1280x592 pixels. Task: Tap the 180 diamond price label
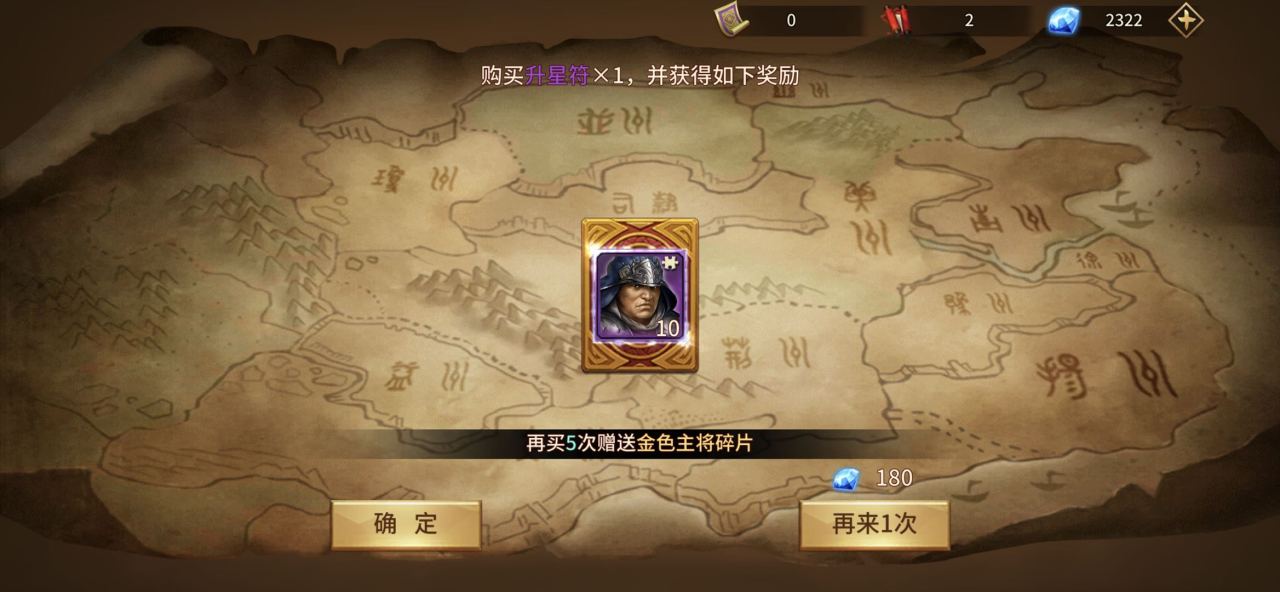[894, 478]
